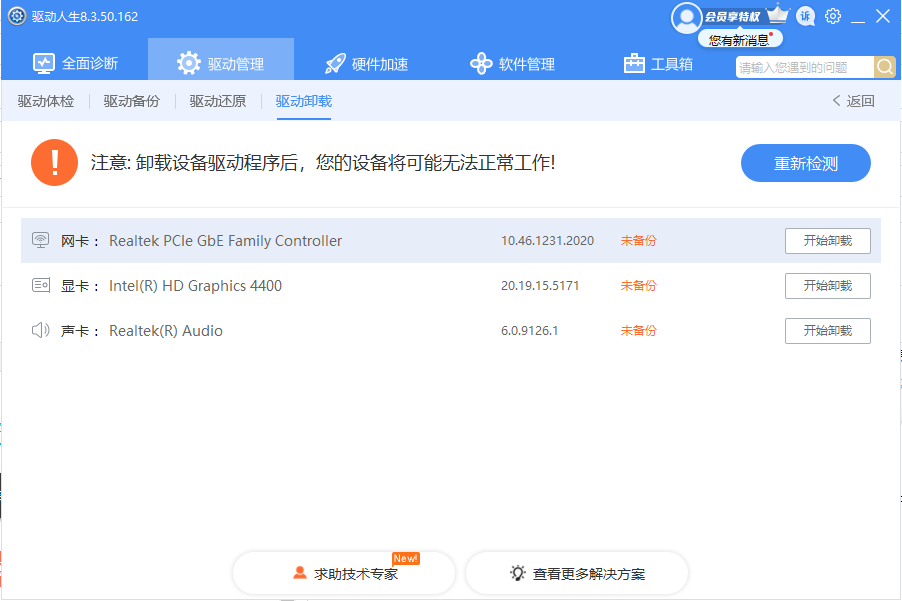Open the complaint feedback bubble icon

[805, 17]
